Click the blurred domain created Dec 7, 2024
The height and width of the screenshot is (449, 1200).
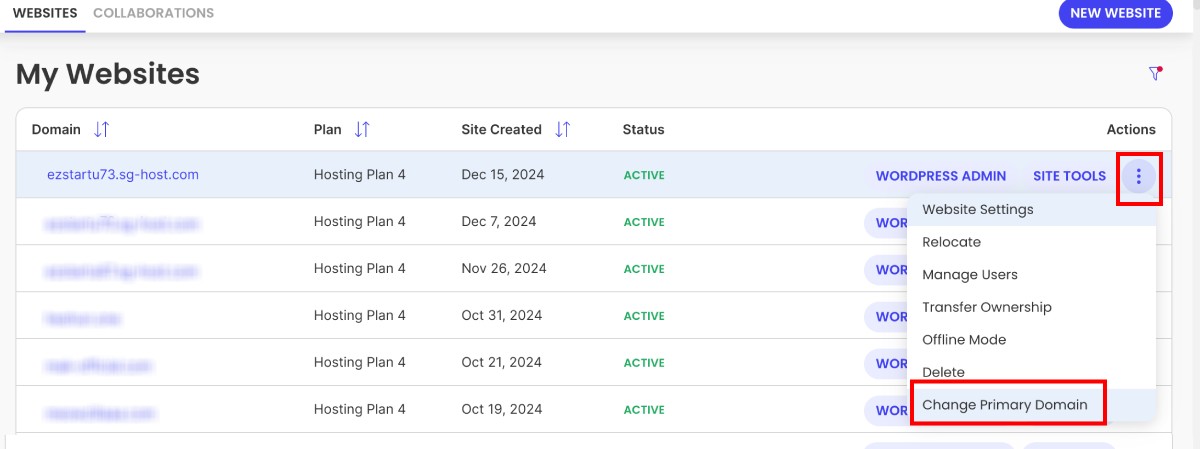[120, 222]
